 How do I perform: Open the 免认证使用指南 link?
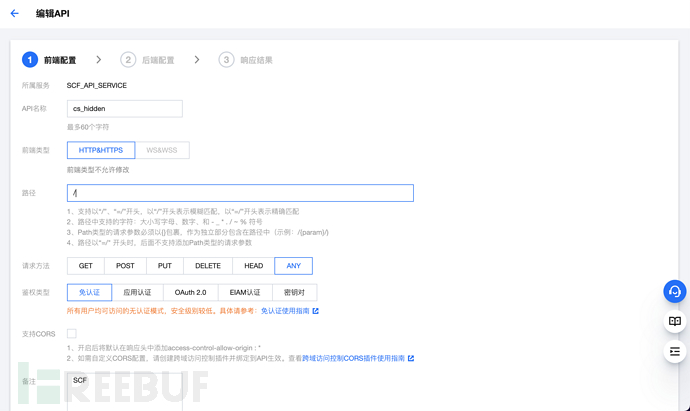[x=285, y=311]
